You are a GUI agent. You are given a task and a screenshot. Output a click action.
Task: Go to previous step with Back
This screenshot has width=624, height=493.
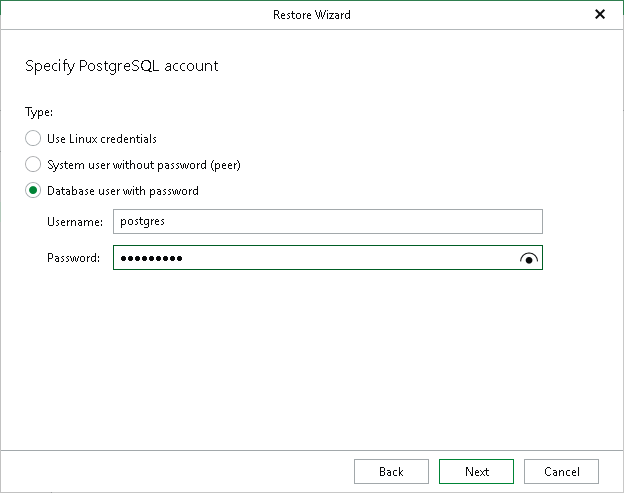(391, 472)
